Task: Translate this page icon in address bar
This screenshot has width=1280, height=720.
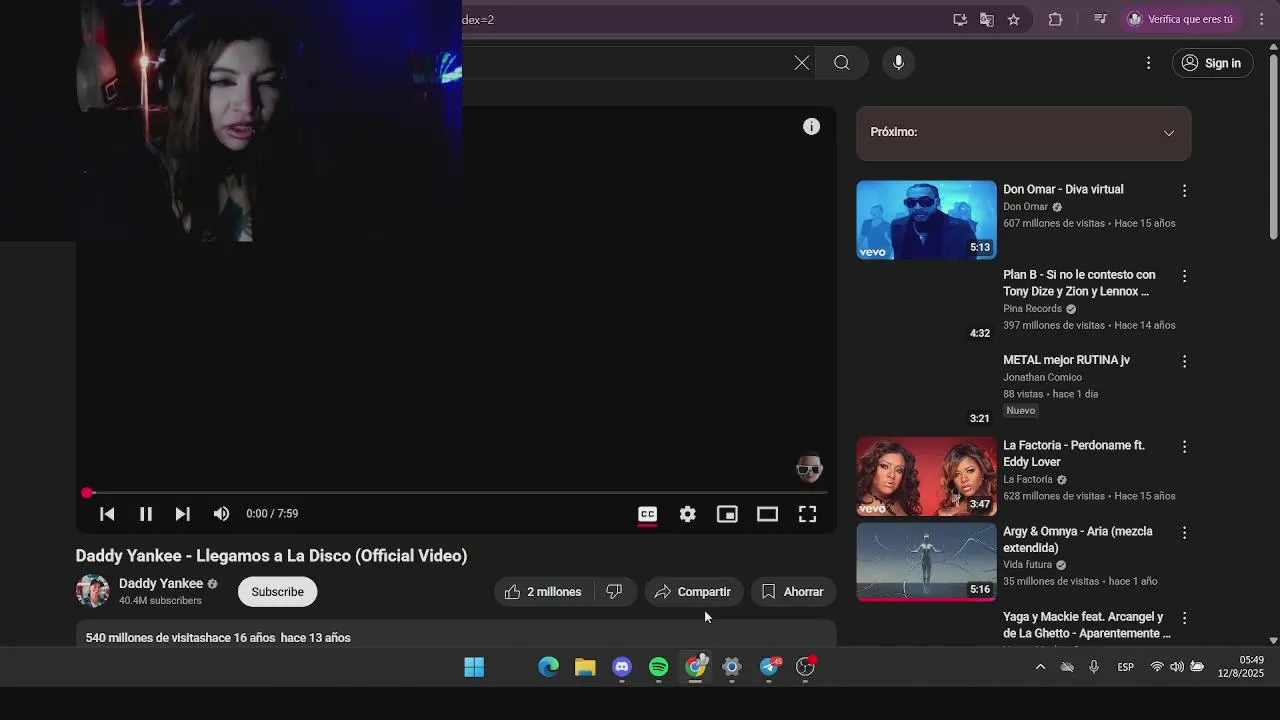Action: (987, 19)
